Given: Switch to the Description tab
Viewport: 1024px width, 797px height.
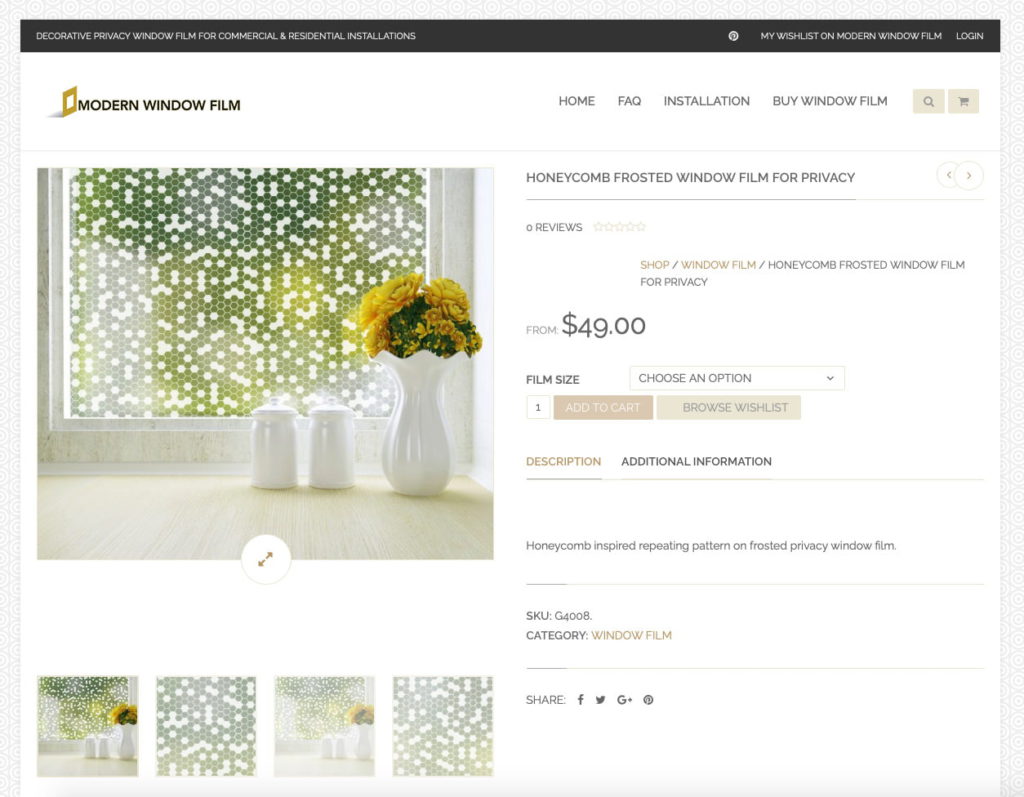Looking at the screenshot, I should point(564,462).
